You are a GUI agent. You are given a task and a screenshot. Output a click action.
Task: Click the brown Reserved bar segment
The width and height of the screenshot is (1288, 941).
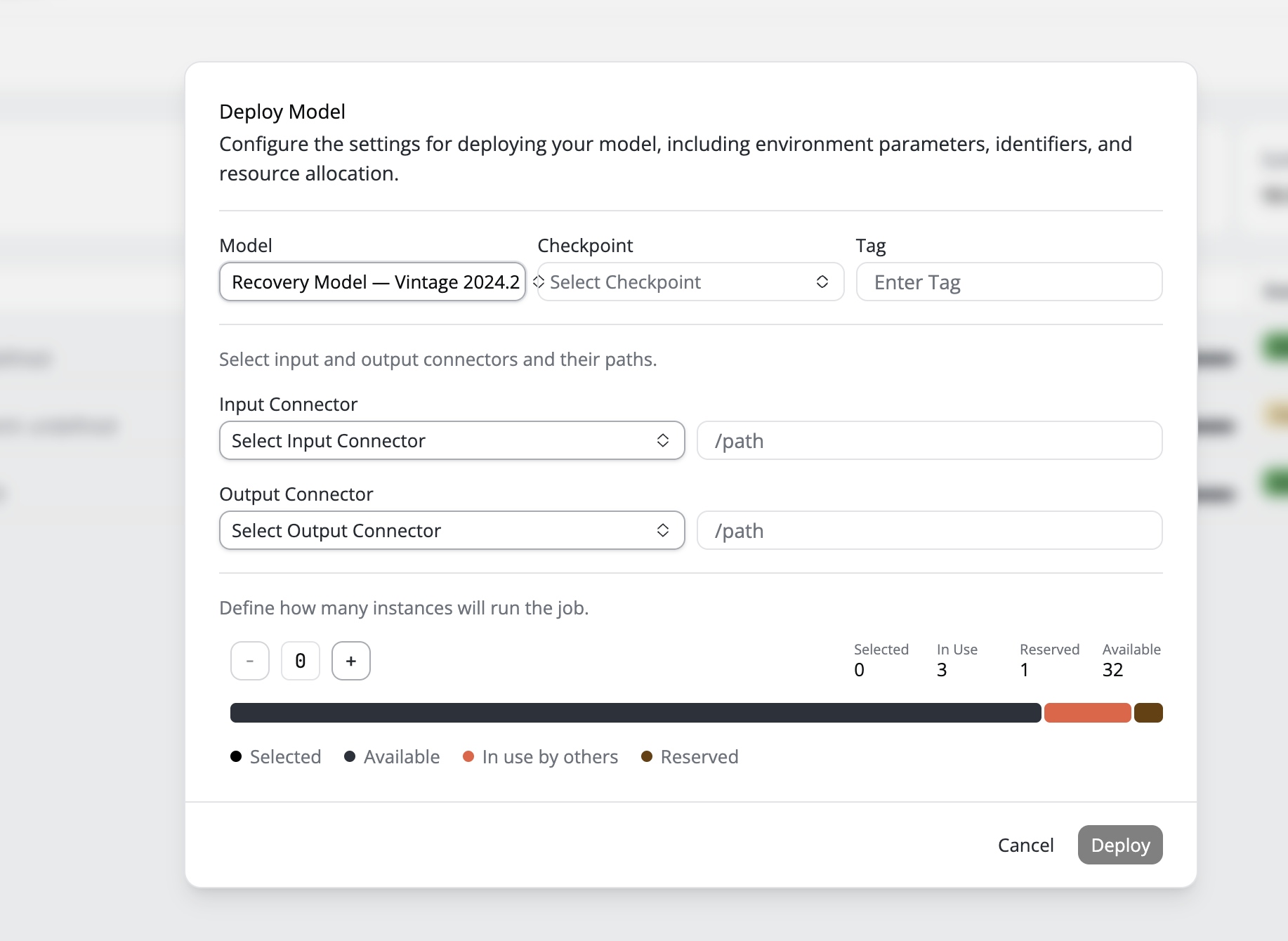1148,713
